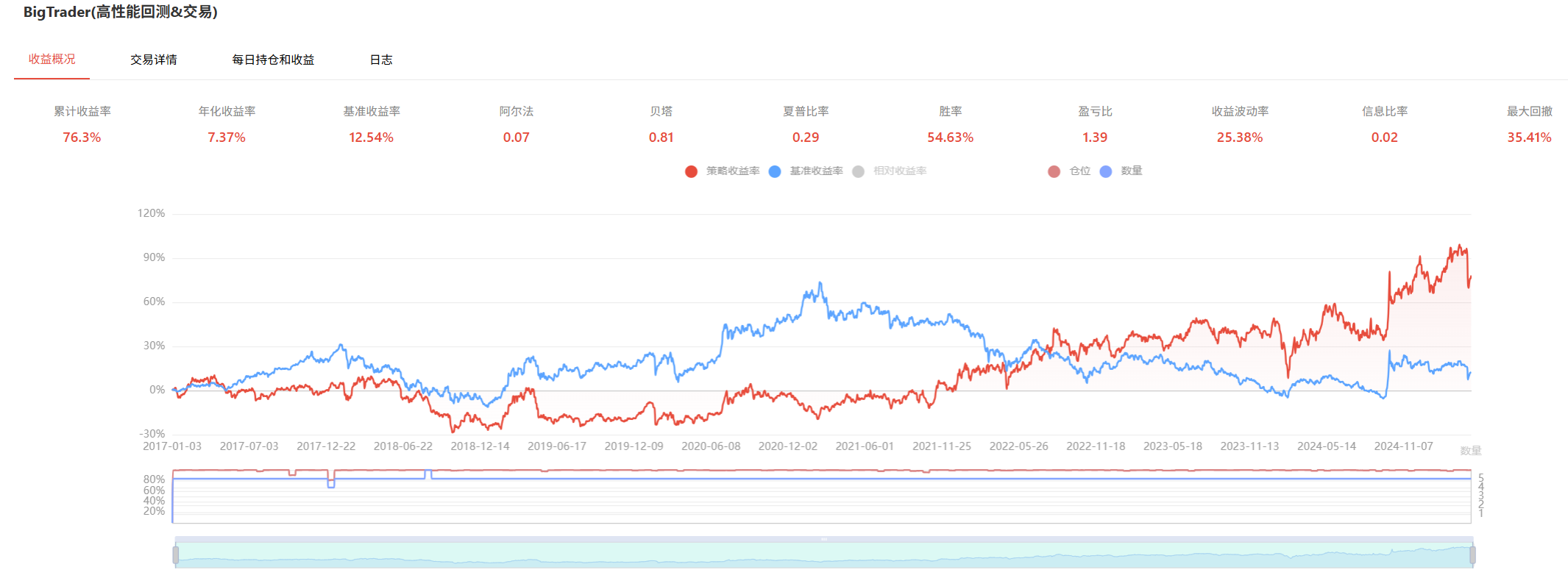Click the red 策略收益率 legend dot
The height and width of the screenshot is (578, 1568).
[691, 171]
